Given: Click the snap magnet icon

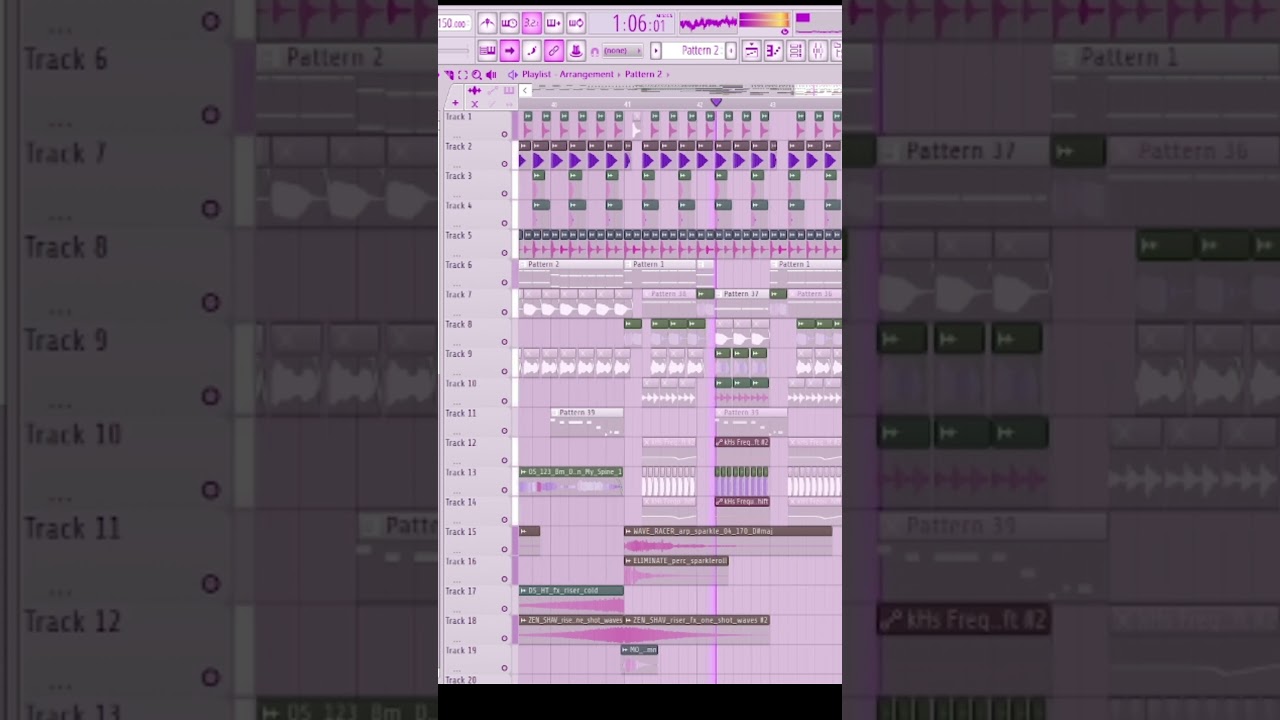Looking at the screenshot, I should (x=595, y=51).
